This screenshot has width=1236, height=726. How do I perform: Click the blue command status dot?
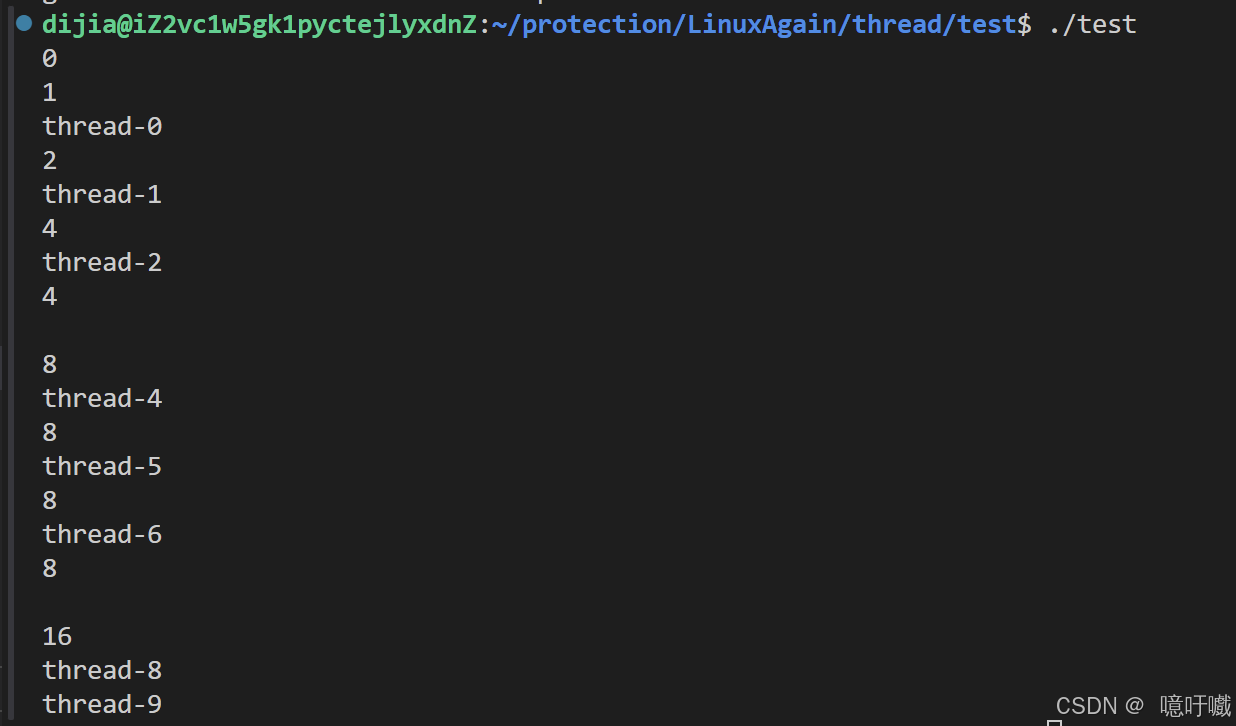coord(24,22)
